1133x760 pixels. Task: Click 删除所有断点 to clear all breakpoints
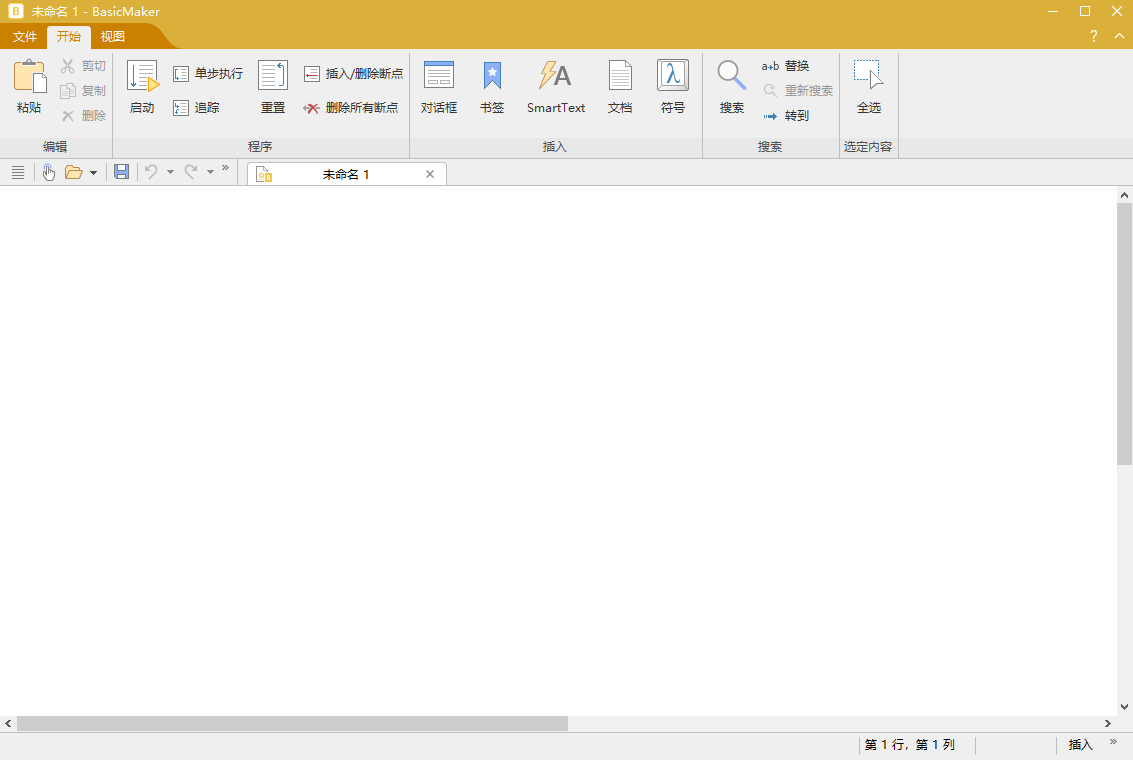pyautogui.click(x=310, y=107)
